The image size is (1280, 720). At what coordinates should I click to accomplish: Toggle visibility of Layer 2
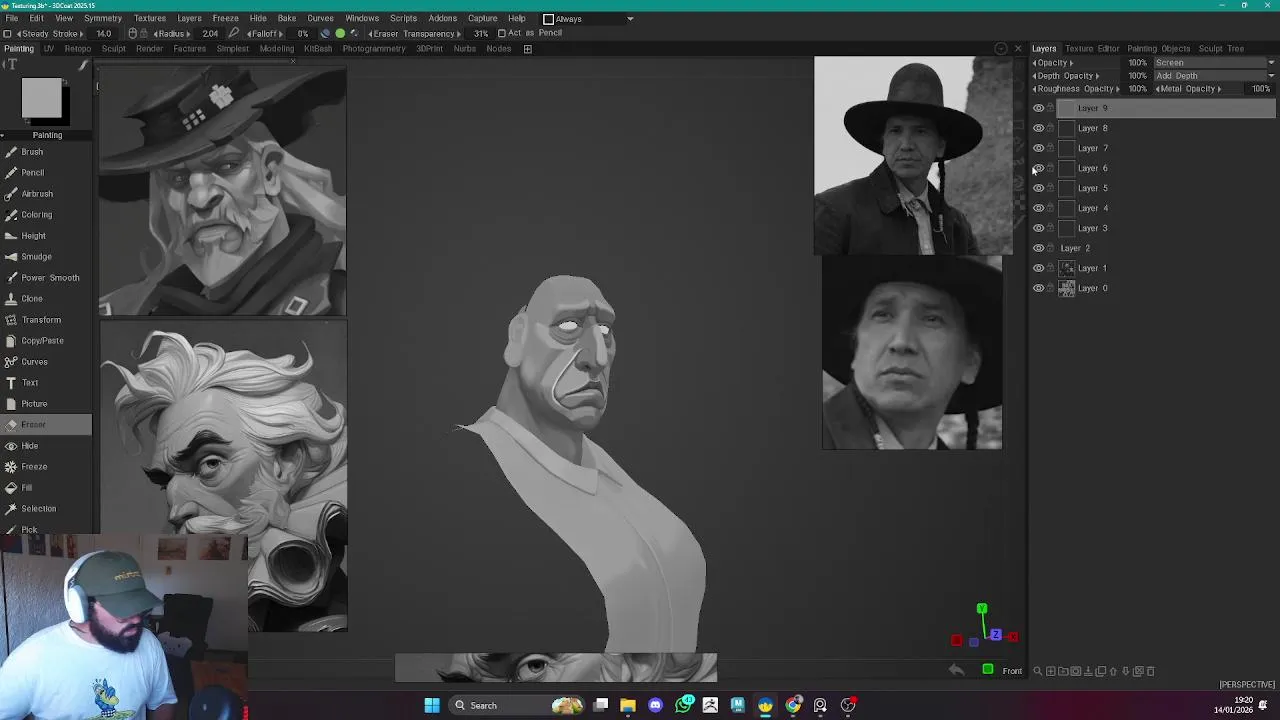pyautogui.click(x=1038, y=248)
